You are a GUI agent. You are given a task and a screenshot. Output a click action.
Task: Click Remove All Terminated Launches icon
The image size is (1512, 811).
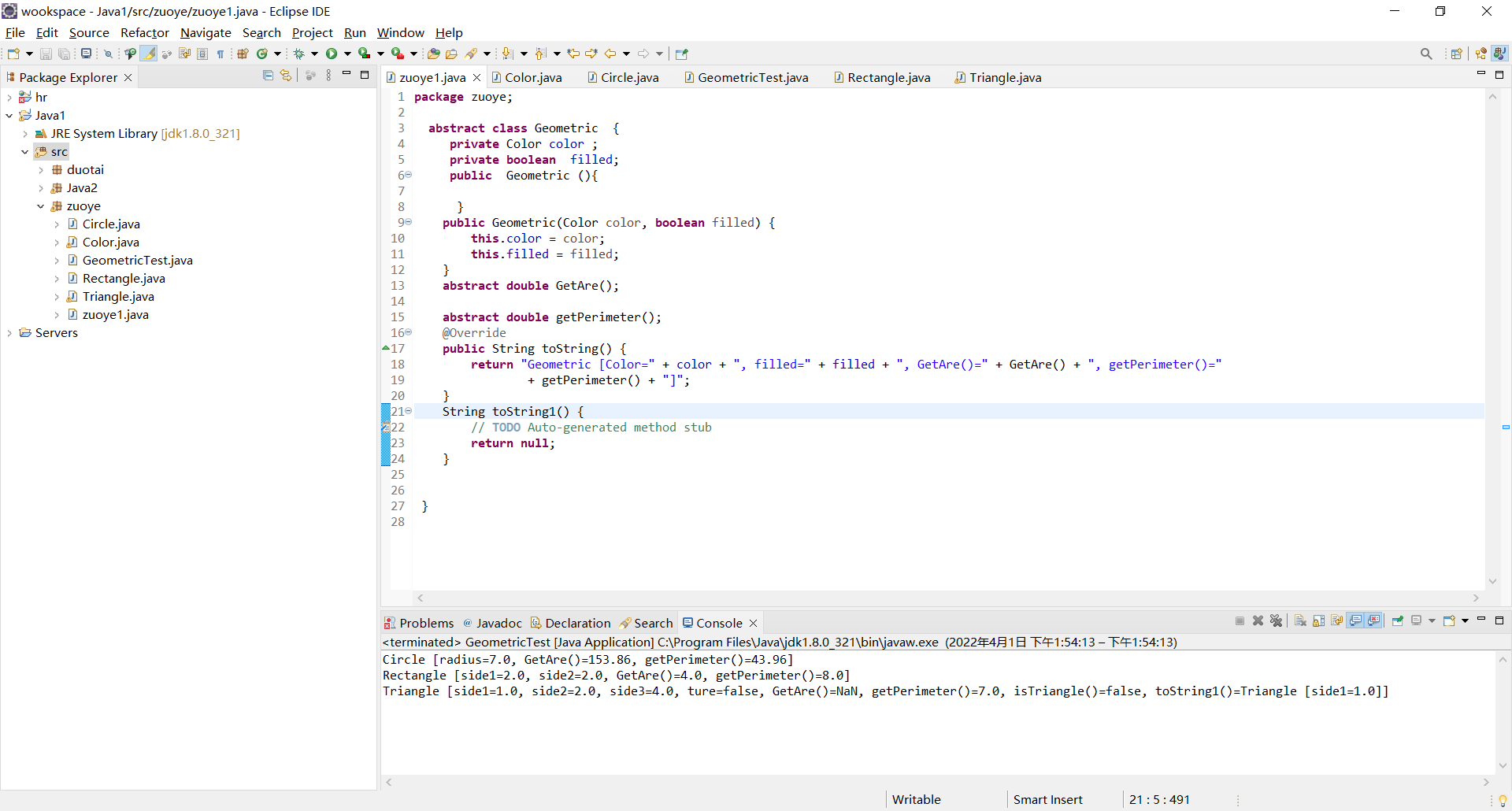point(1277,621)
